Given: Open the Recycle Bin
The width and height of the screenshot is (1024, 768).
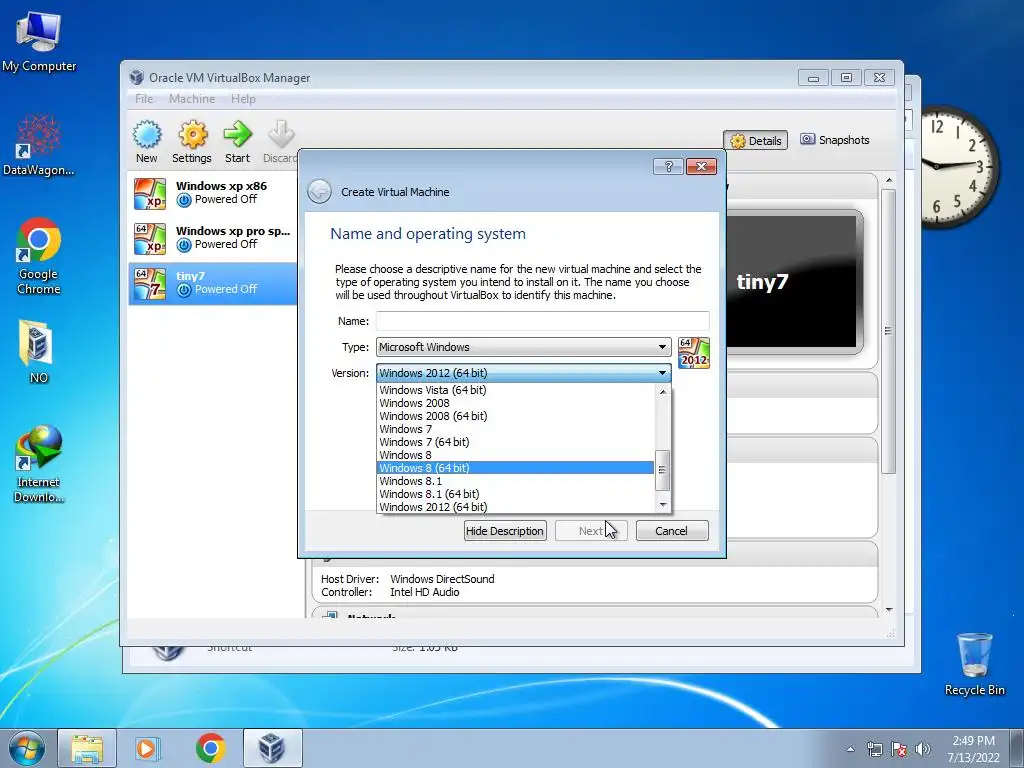Looking at the screenshot, I should pos(974,664).
